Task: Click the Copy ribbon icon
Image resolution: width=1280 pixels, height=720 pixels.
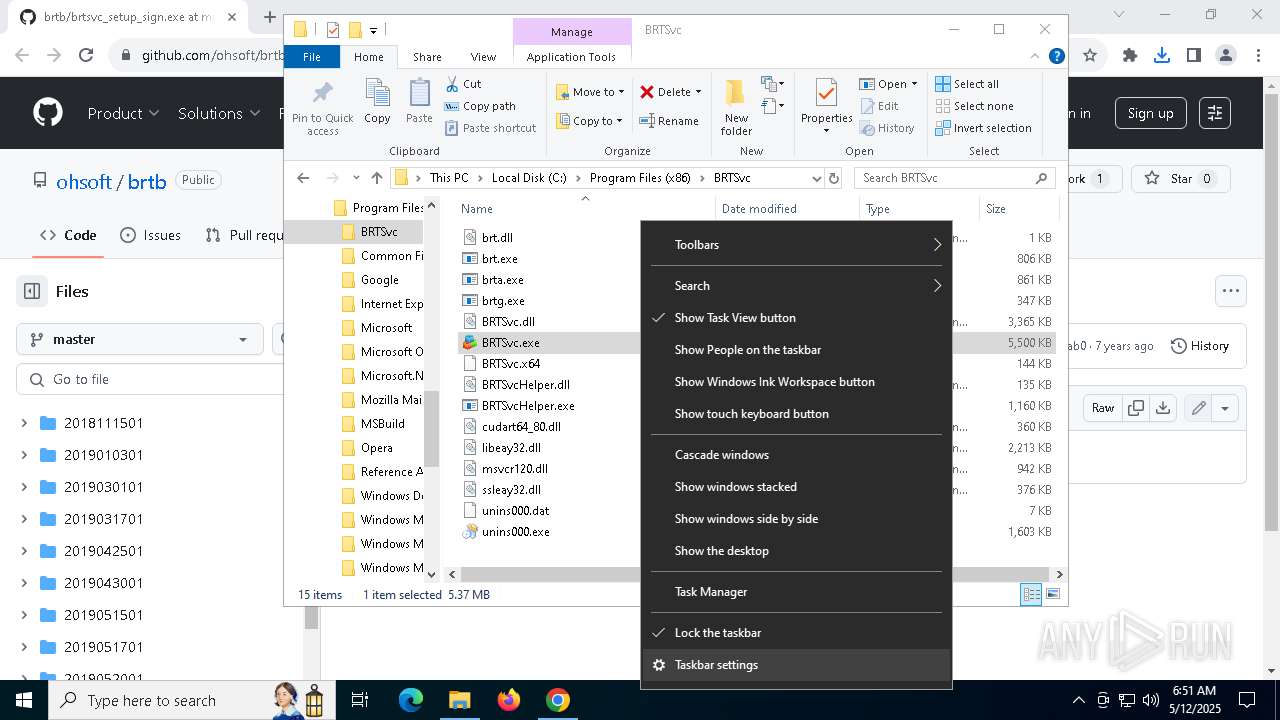Action: (377, 102)
